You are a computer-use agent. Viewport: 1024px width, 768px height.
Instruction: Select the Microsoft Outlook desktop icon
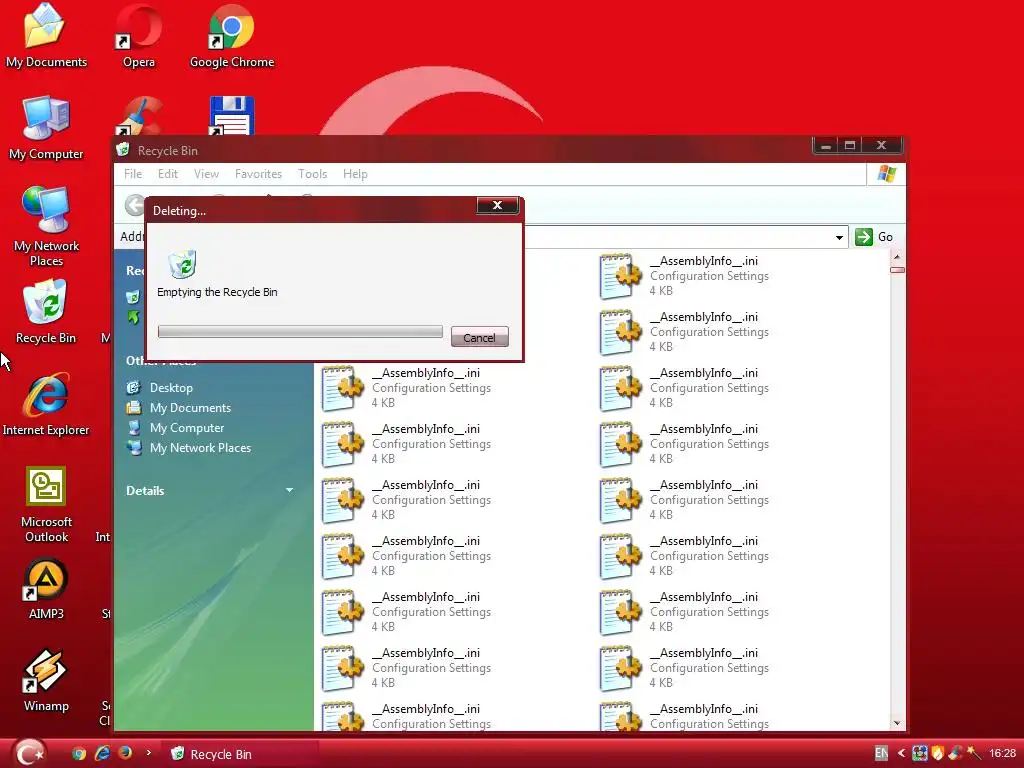point(46,504)
